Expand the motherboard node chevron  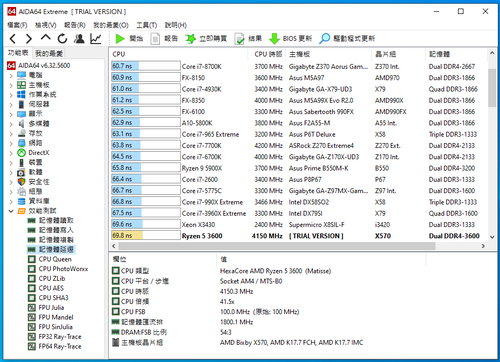click(x=11, y=85)
